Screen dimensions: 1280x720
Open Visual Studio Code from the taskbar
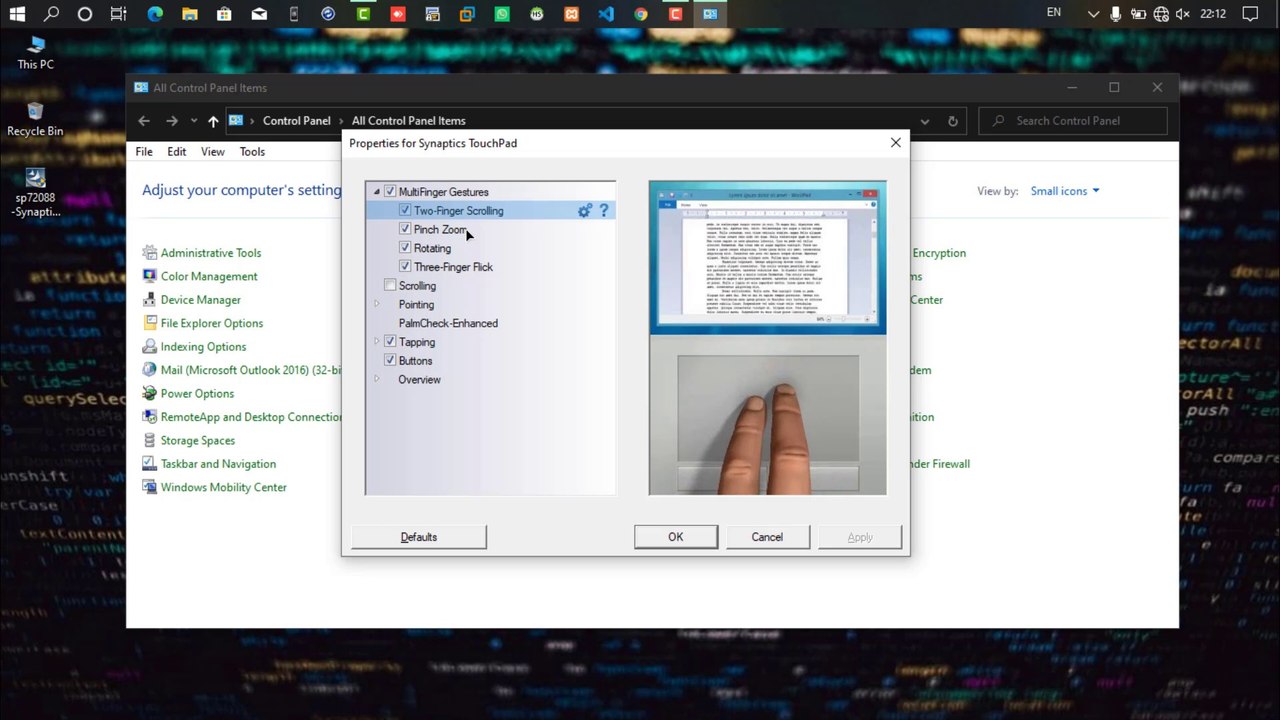click(x=606, y=14)
